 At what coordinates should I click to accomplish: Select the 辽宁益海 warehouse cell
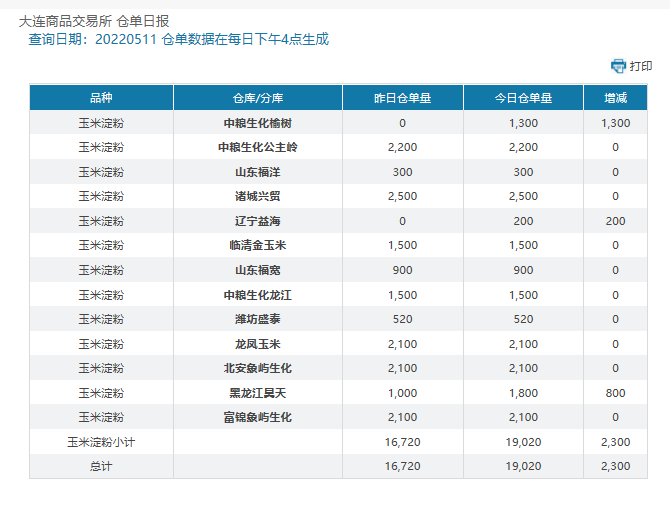(x=258, y=221)
